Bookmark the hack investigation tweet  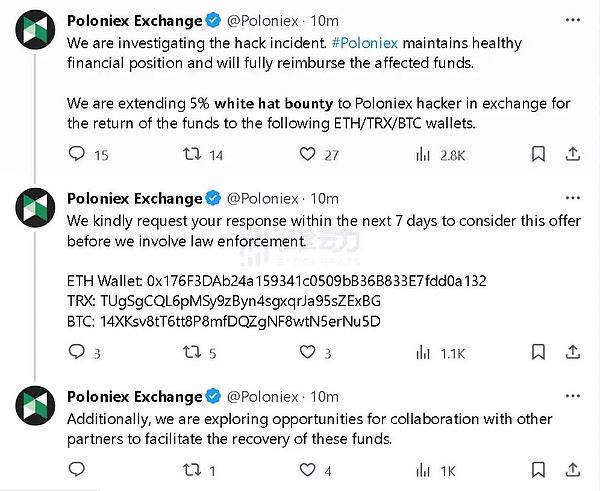(538, 155)
